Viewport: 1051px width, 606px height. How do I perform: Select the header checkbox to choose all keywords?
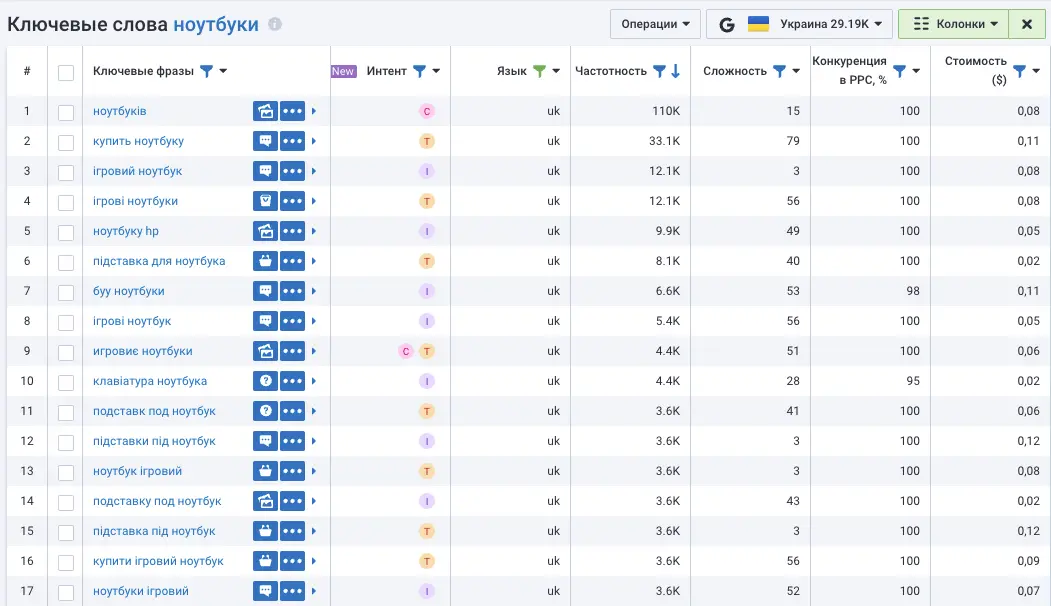pos(65,71)
